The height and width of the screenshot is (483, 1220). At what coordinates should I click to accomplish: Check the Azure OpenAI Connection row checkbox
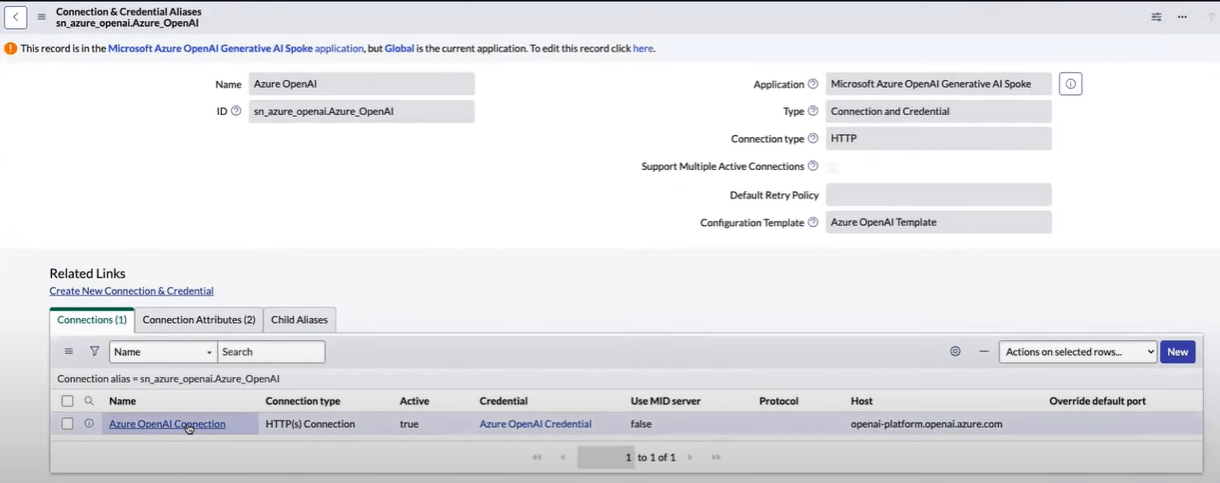67,424
